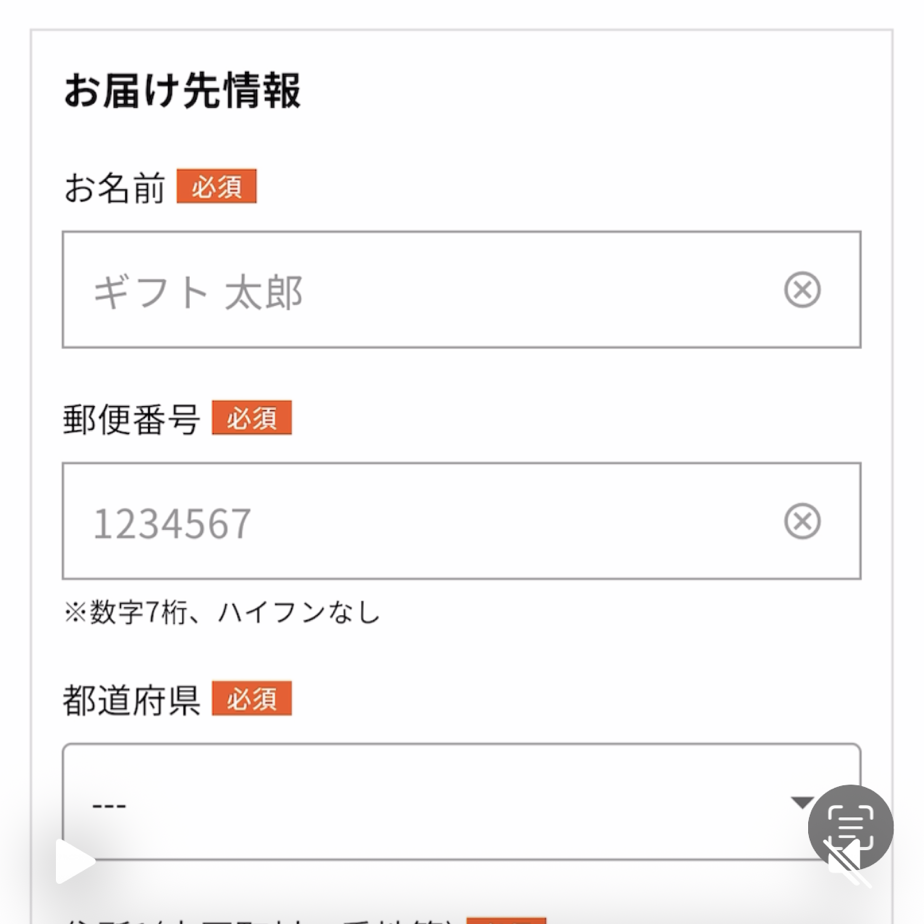Viewport: 924px width, 924px height.
Task: Click the お届け先情報 section heading
Action: pyautogui.click(x=182, y=91)
